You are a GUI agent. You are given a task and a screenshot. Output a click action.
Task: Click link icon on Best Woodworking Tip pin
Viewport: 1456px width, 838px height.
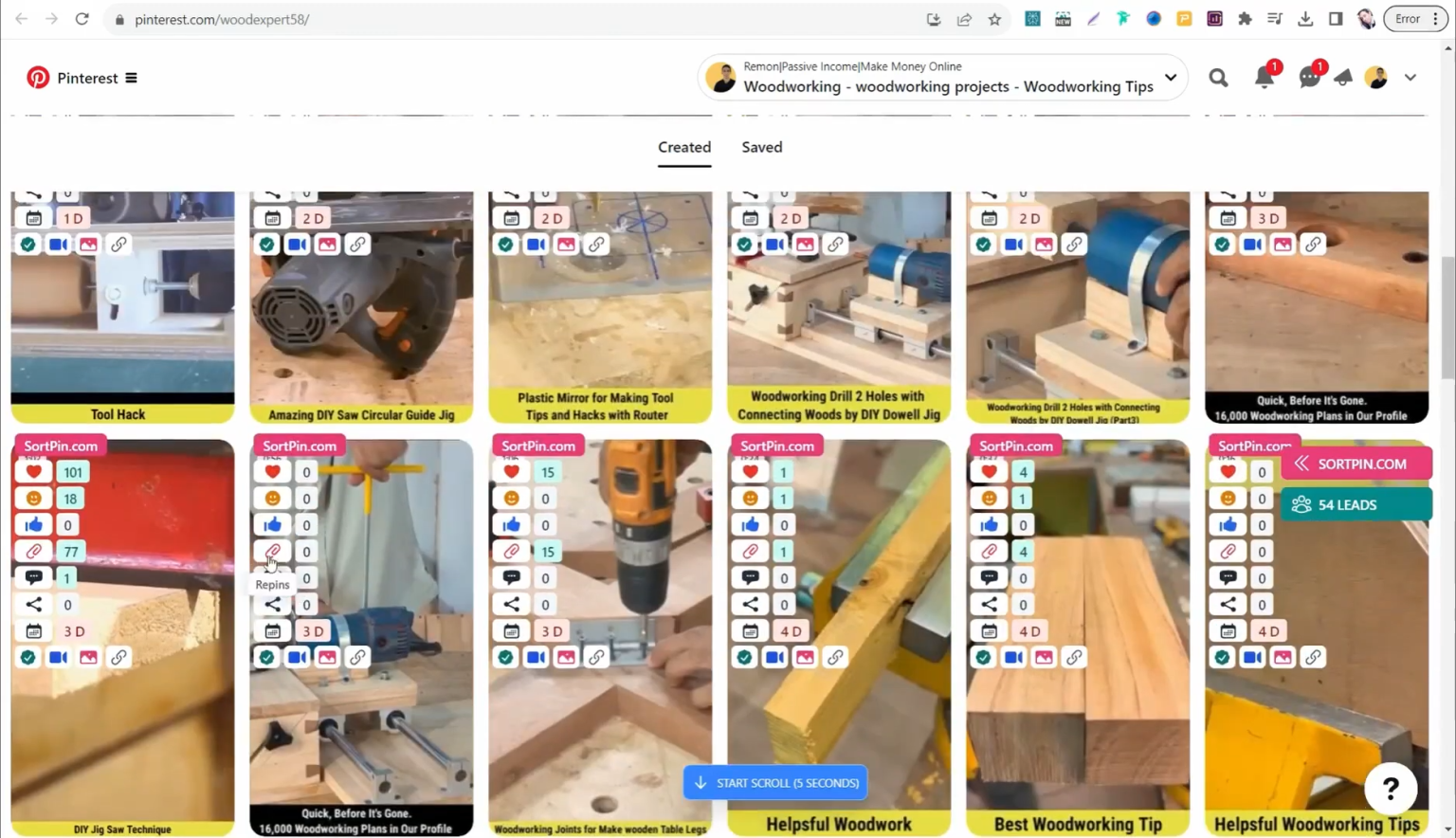click(1074, 658)
